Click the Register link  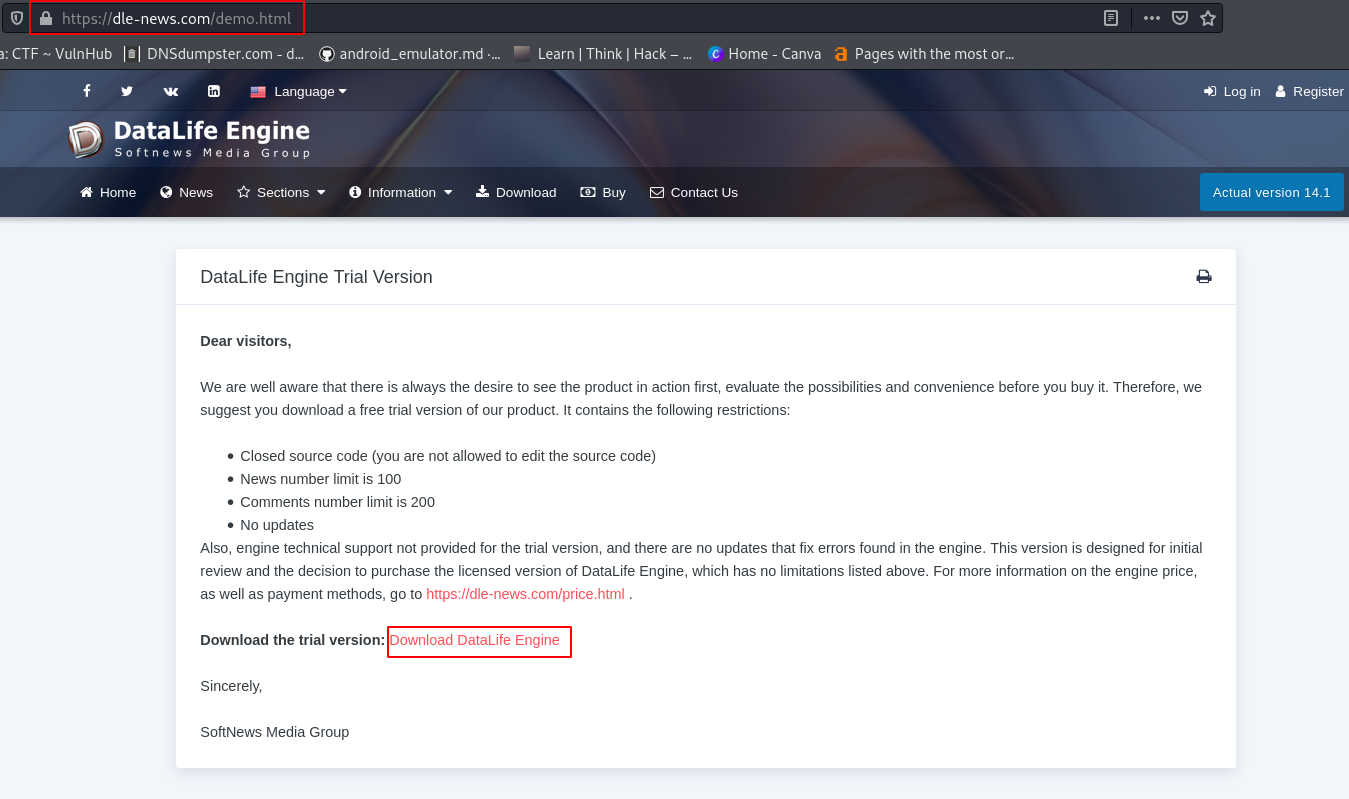[1309, 91]
